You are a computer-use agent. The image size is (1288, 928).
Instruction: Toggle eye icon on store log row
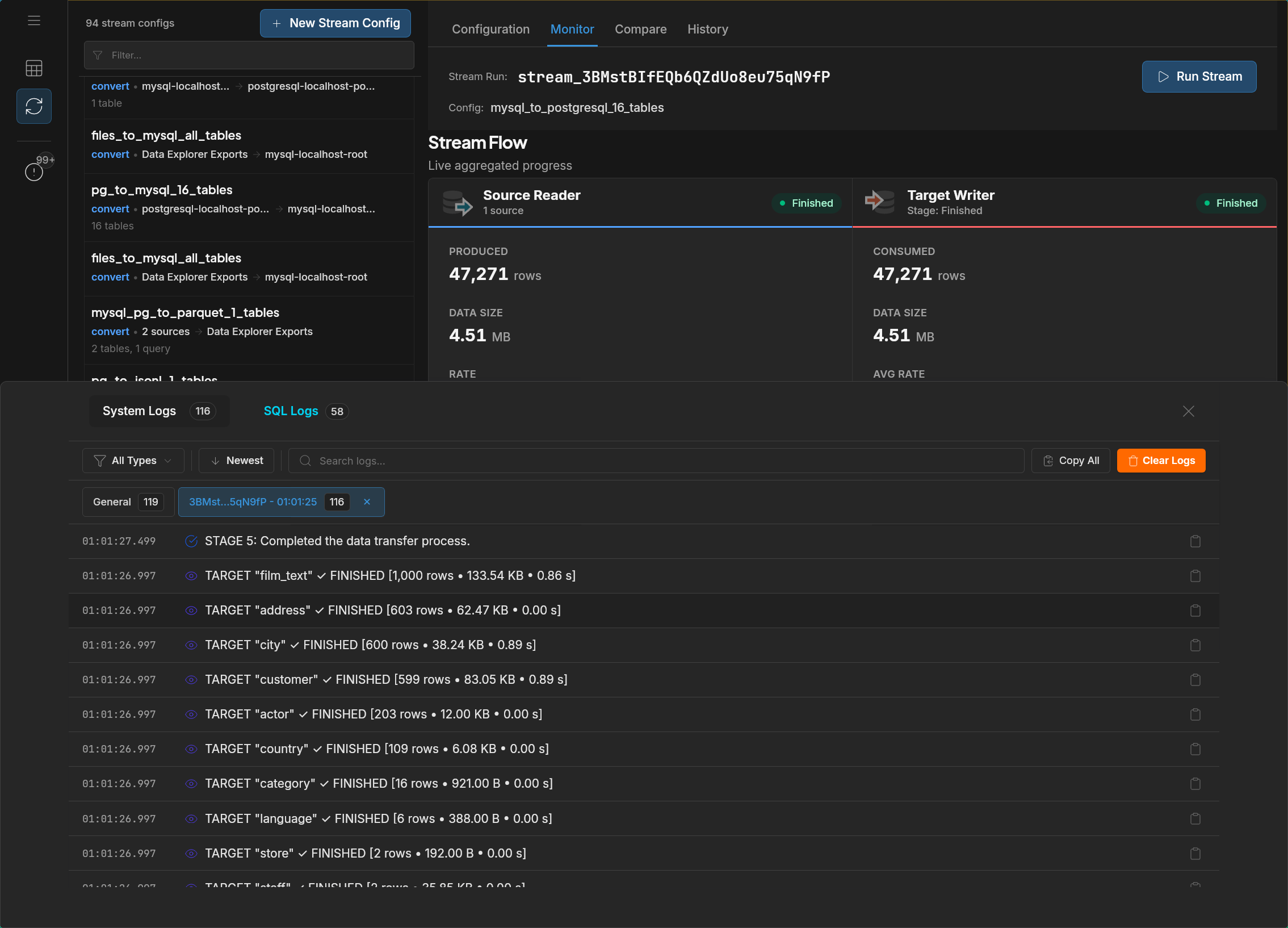(x=191, y=854)
